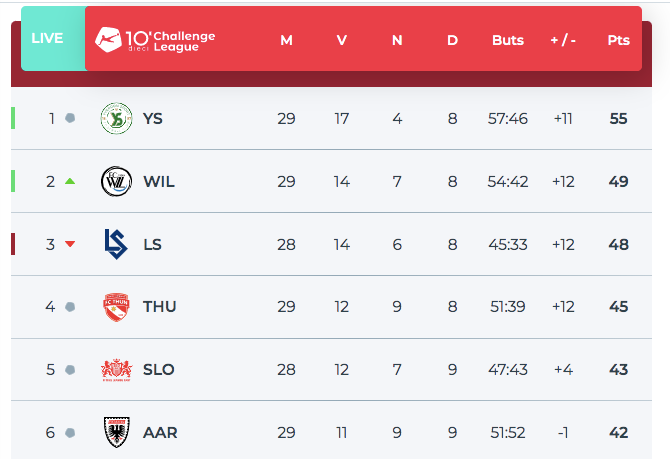Switch to the LIVE tab
Screen dimensions: 670x459
click(47, 39)
